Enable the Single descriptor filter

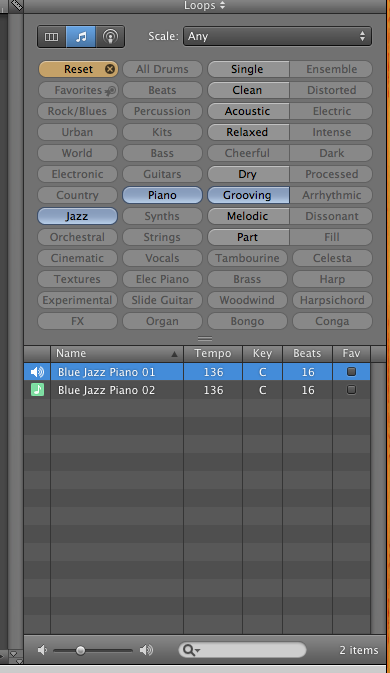pyautogui.click(x=248, y=69)
